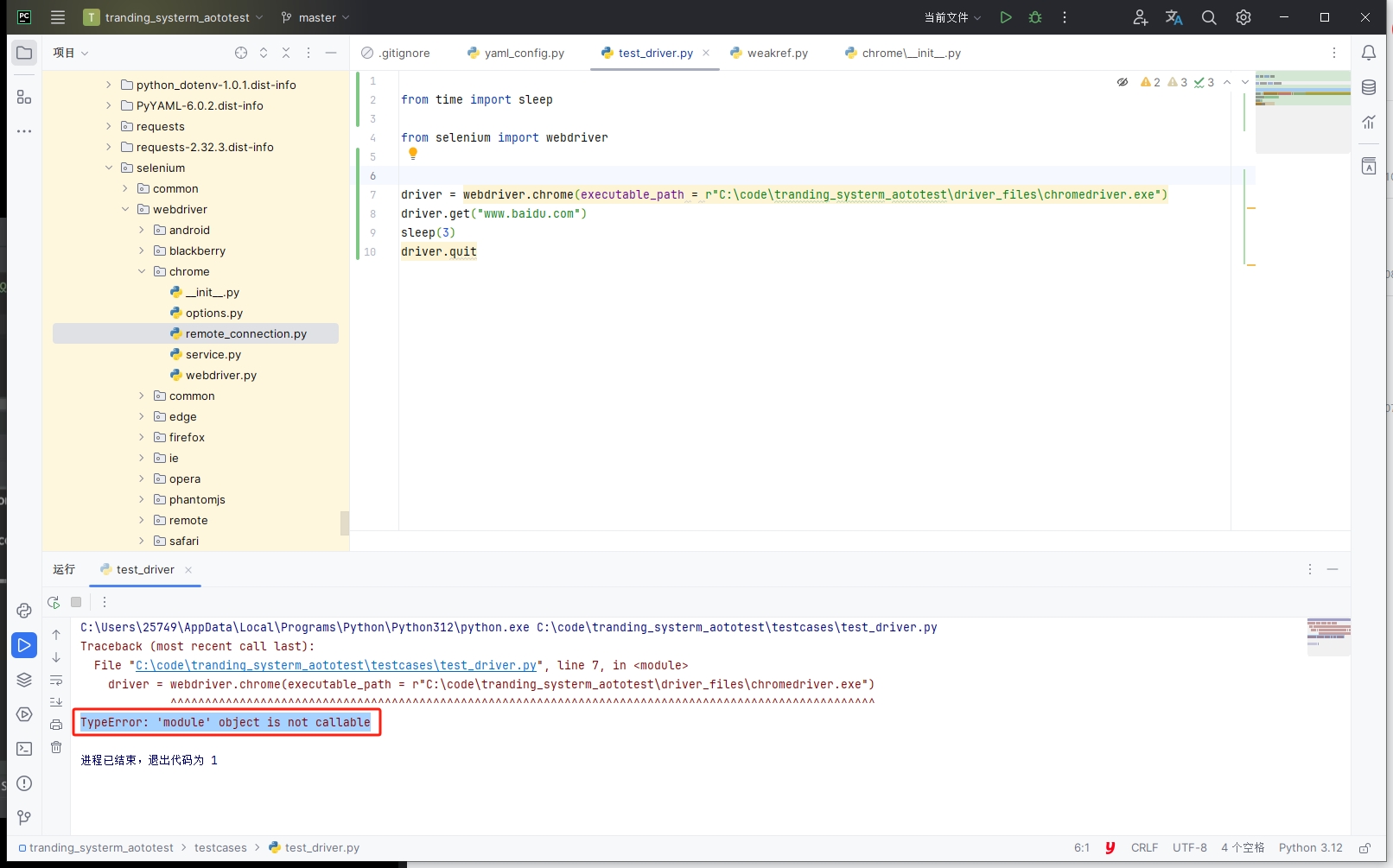Viewport: 1393px width, 868px height.
Task: Clear all console output trash icon
Action: (56, 747)
